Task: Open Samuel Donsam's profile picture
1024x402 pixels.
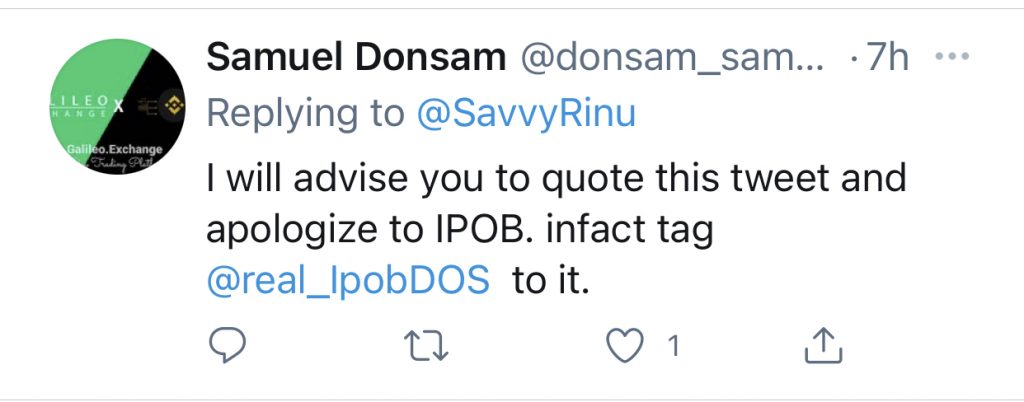Action: pyautogui.click(x=118, y=106)
